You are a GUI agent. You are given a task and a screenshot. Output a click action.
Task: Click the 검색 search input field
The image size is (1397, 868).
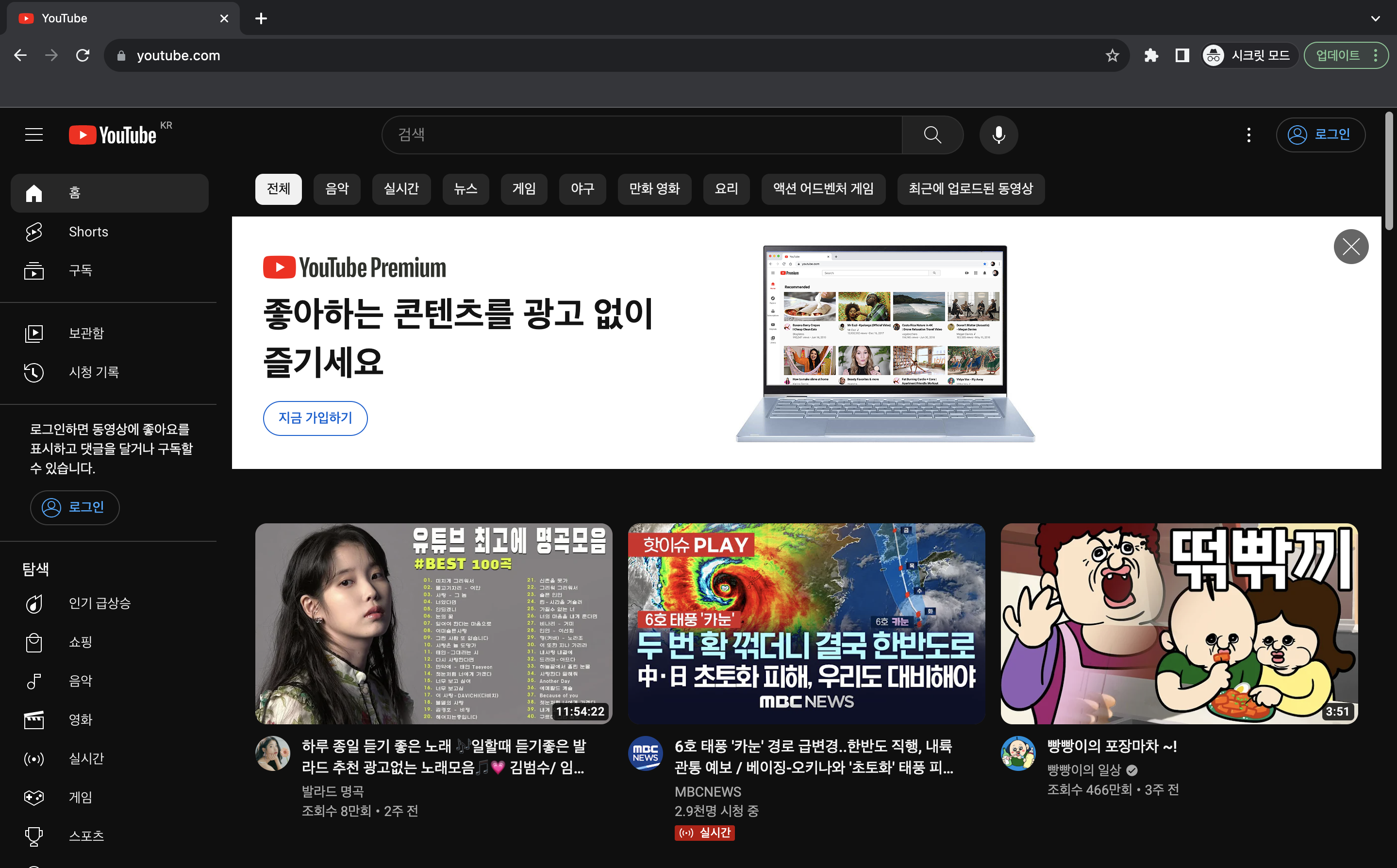643,135
